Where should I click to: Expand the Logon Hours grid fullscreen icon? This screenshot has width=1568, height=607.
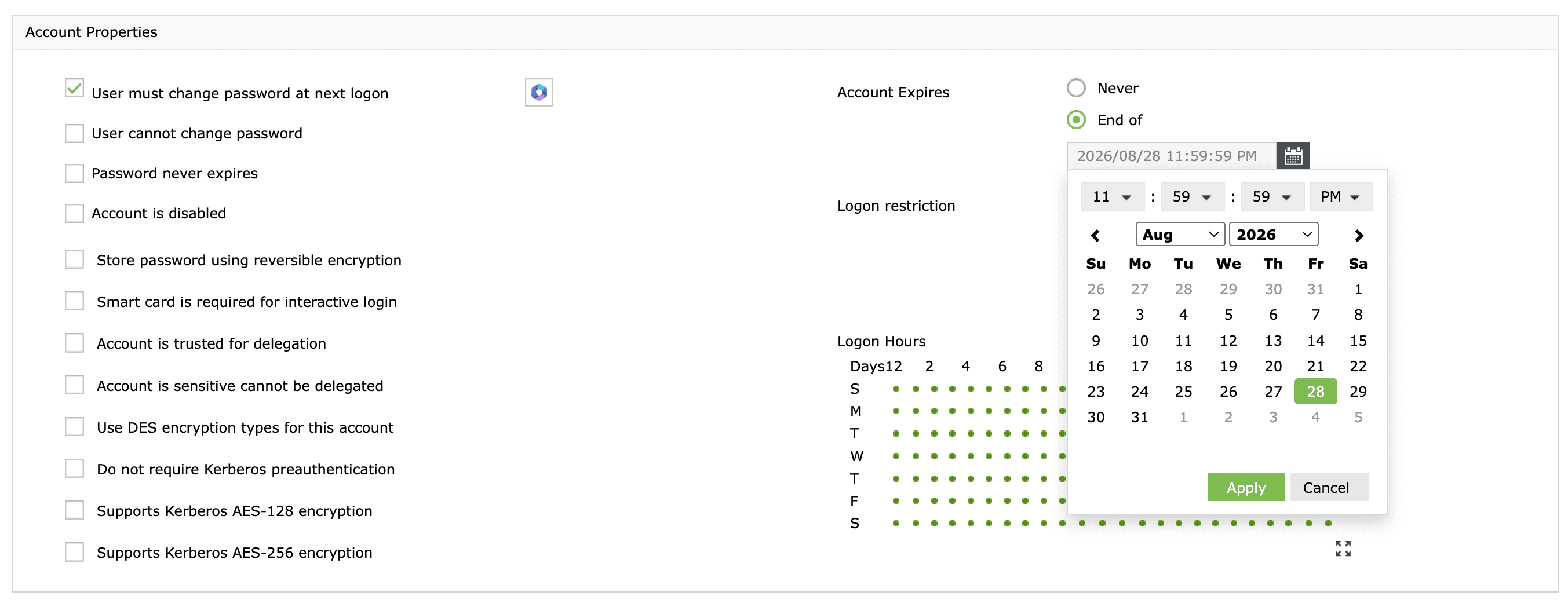pos(1343,549)
